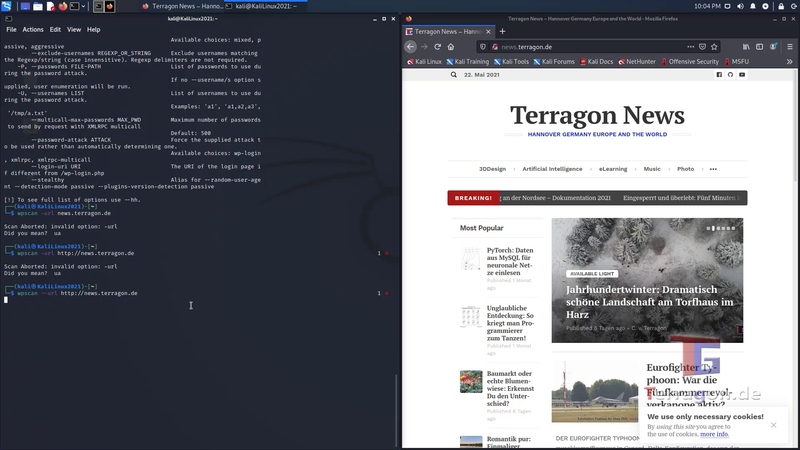Open the Terragon Facebook icon
Image resolution: width=800 pixels, height=450 pixels.
719,74
